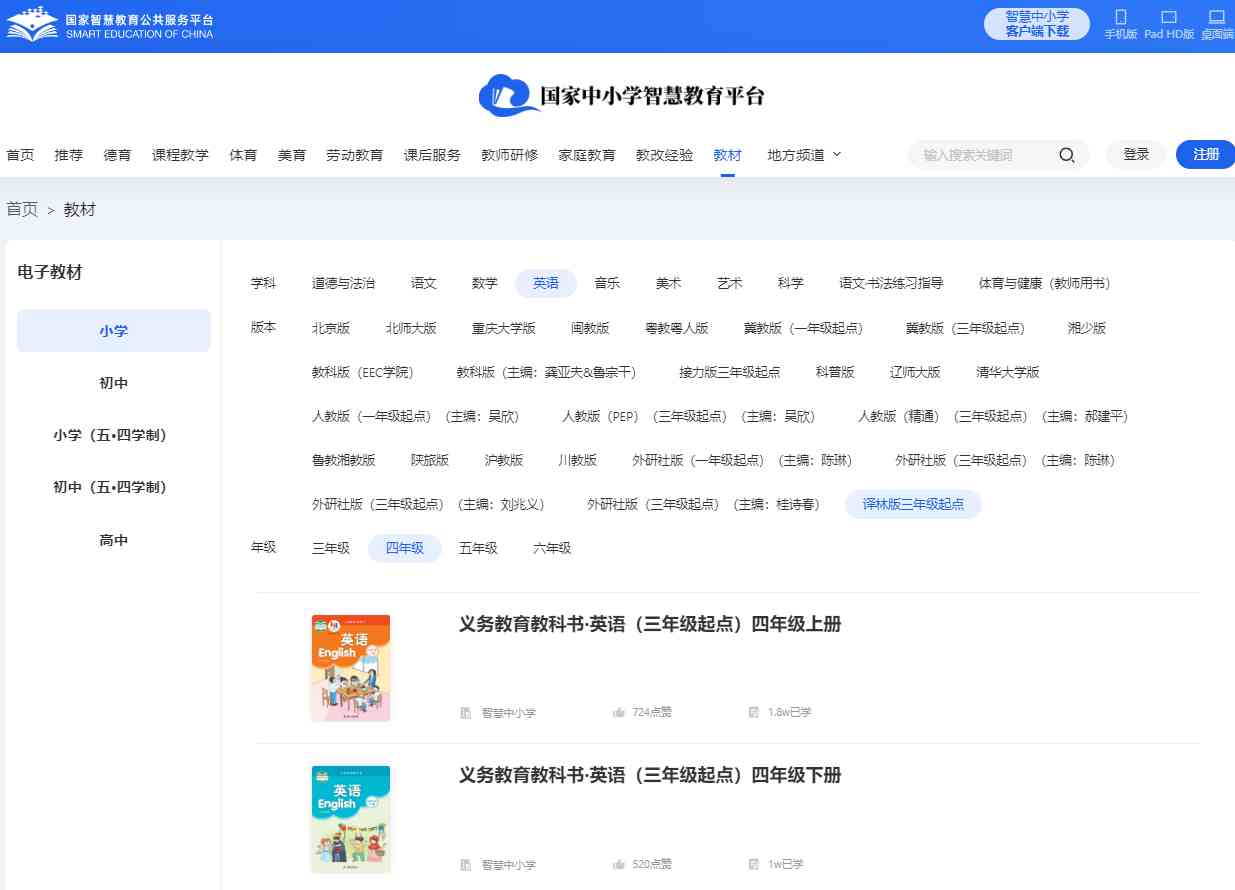Click the 注册 register button
The image size is (1235, 890).
coord(1206,155)
